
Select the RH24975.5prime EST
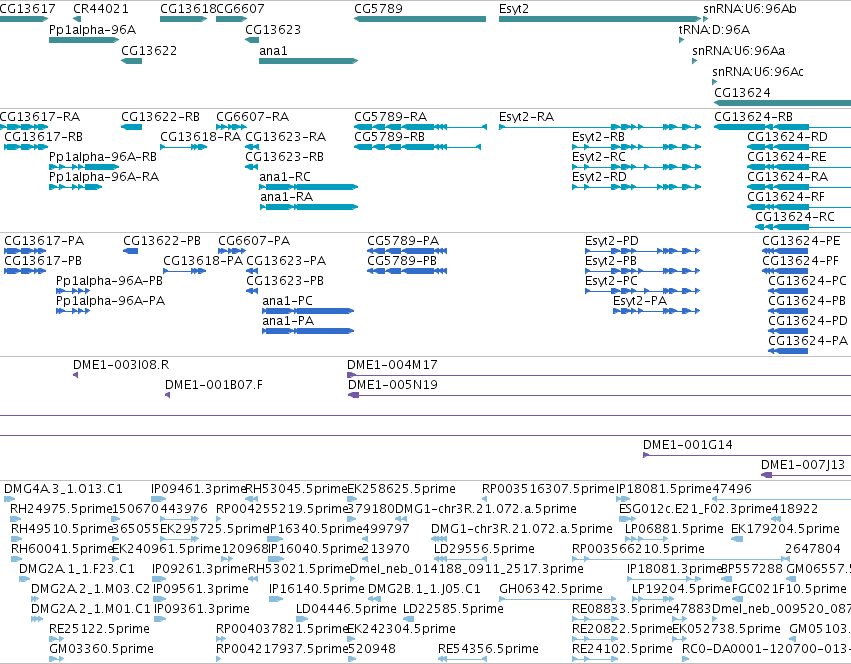click(x=15, y=519)
